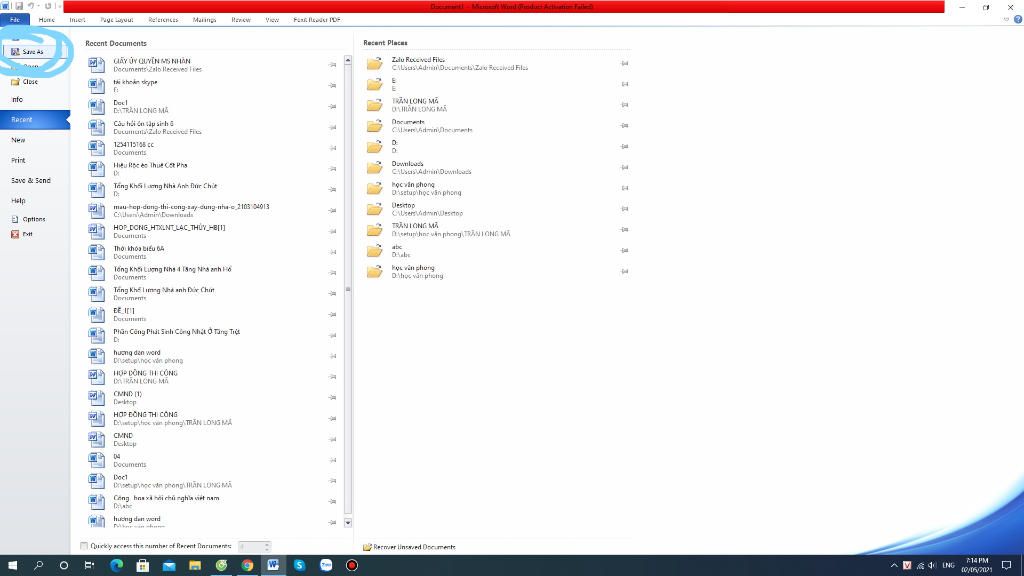Launch Microsoft Edge from the taskbar
Viewport: 1024px width, 576px height.
coord(116,566)
